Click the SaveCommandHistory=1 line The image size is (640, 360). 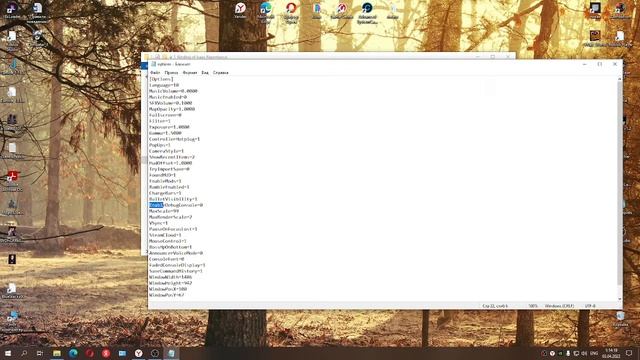click(176, 271)
